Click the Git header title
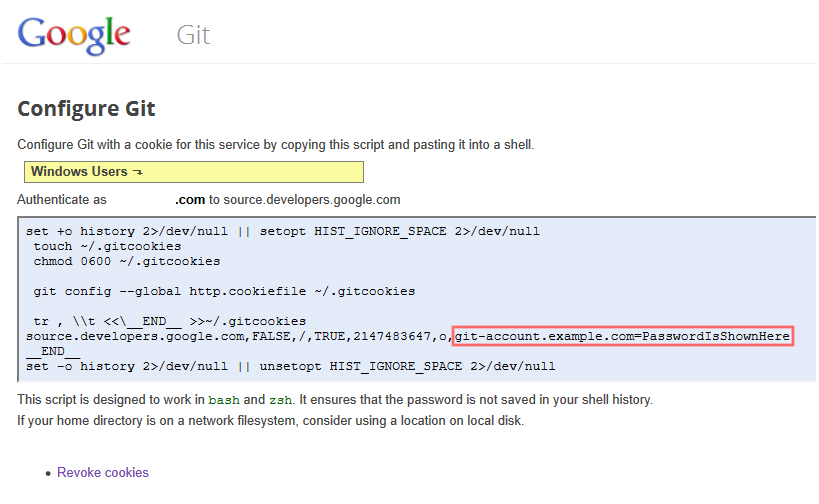 click(193, 35)
